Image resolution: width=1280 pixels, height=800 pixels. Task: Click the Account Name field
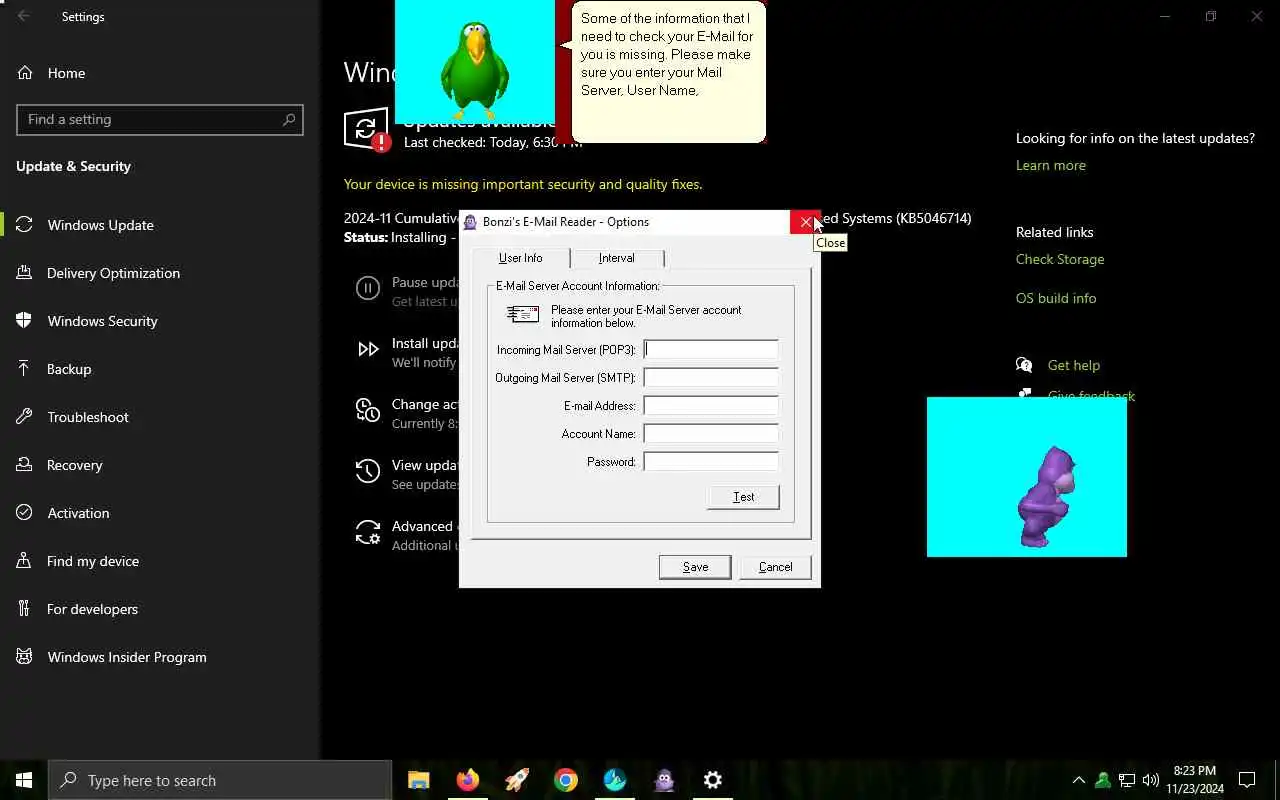(711, 433)
